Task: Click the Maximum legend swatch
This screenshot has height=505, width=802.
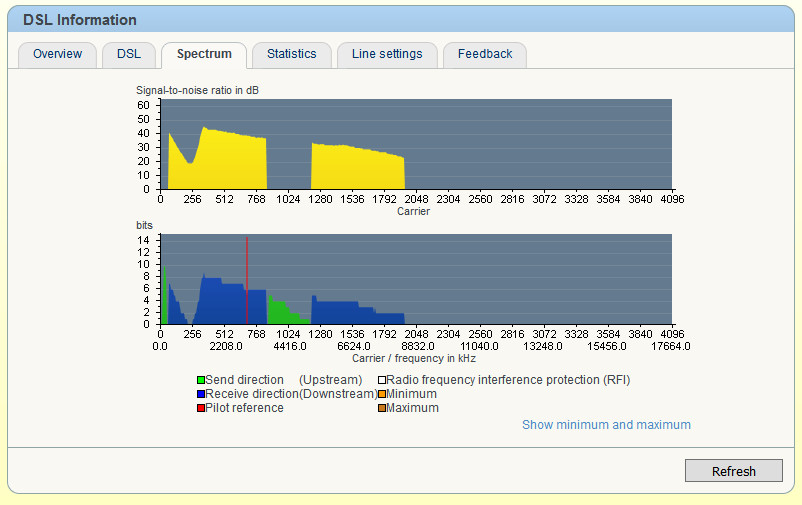Action: click(382, 408)
